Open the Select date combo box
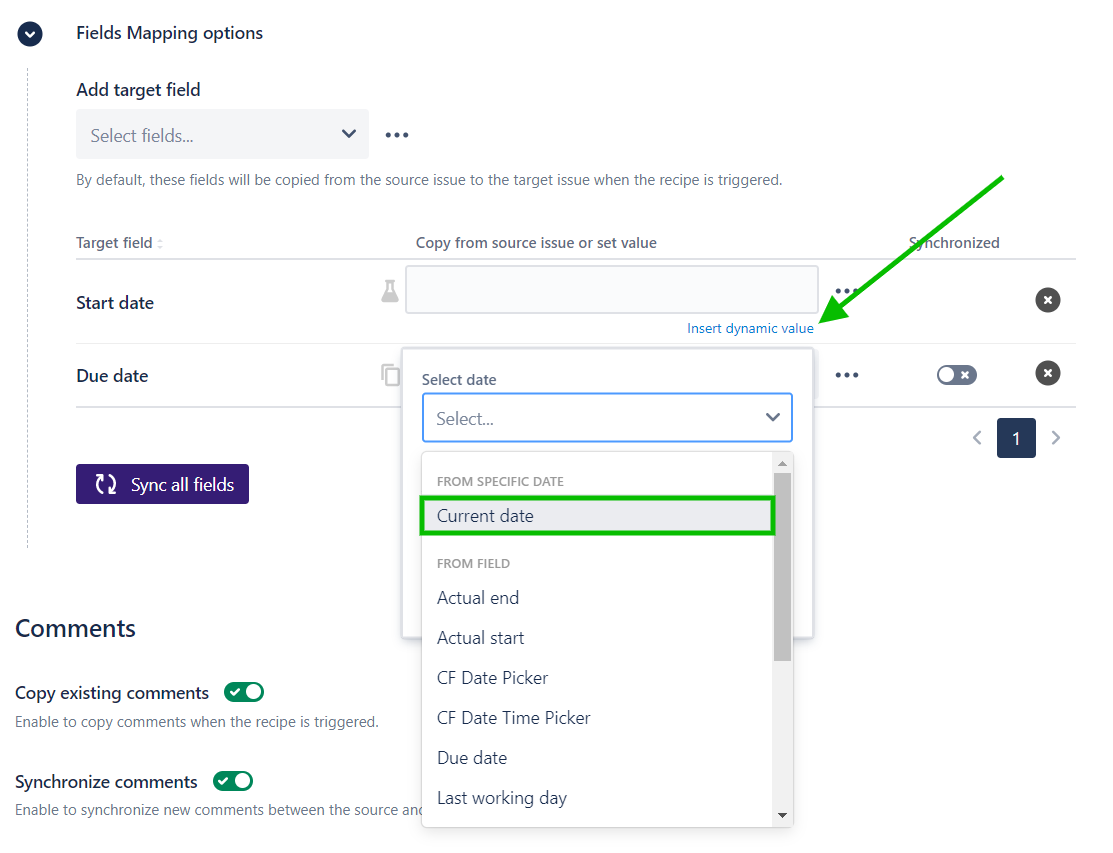 [x=607, y=418]
